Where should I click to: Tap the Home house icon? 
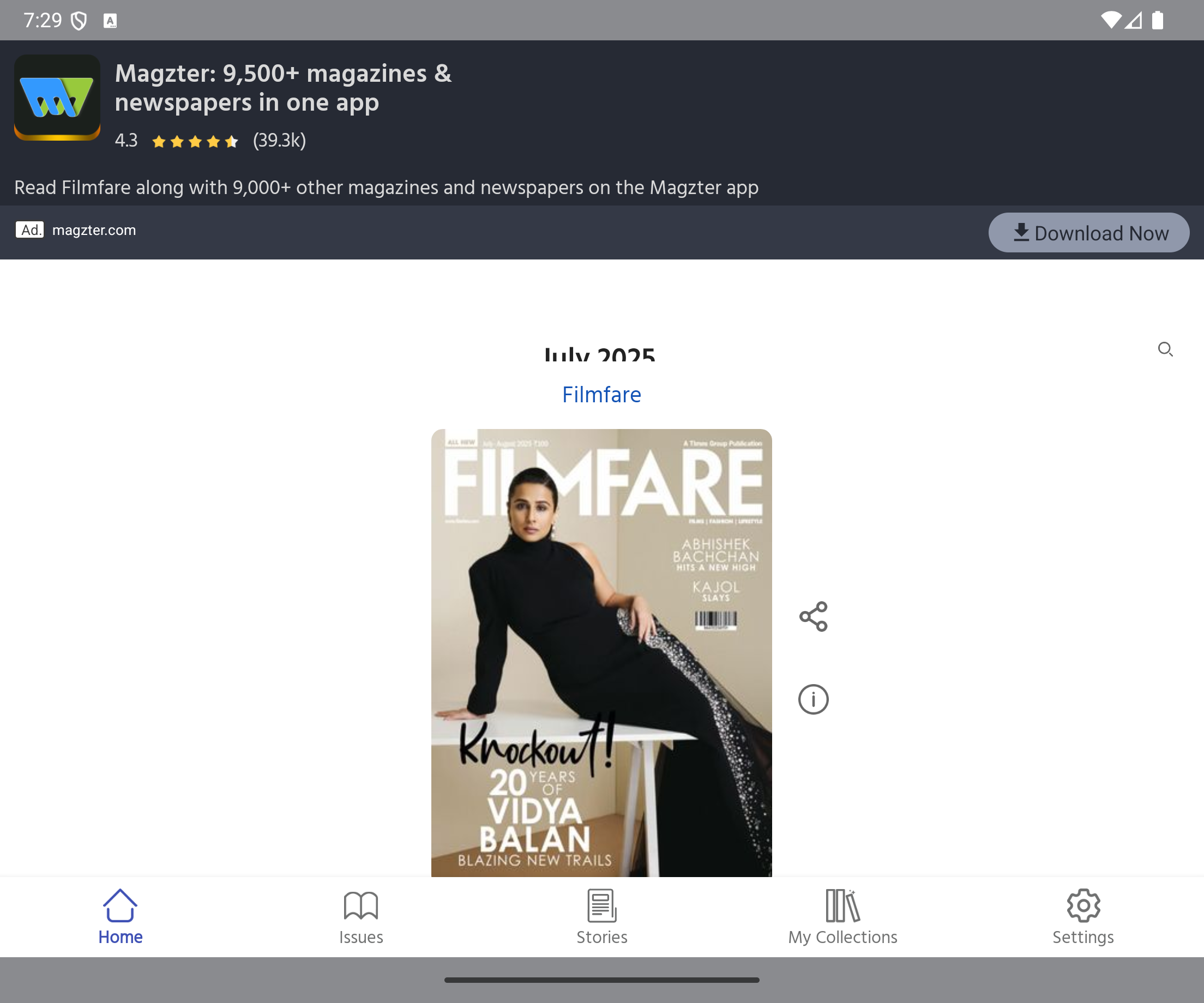point(120,905)
